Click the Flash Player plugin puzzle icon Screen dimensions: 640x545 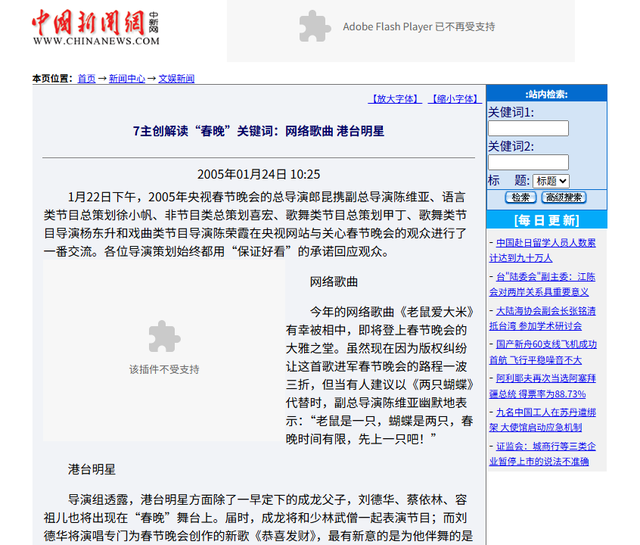click(x=315, y=26)
